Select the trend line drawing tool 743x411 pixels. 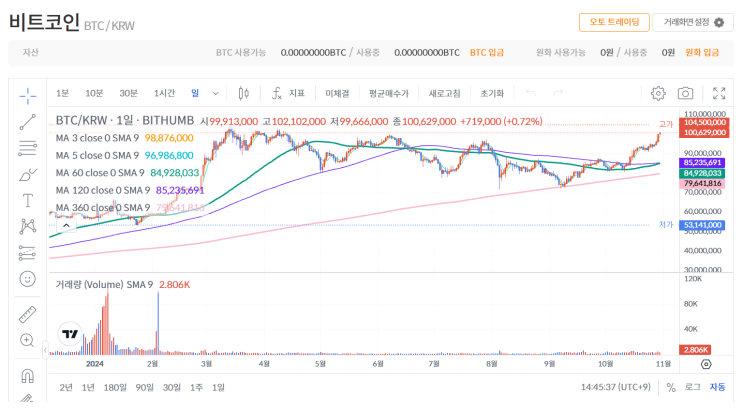coord(27,122)
